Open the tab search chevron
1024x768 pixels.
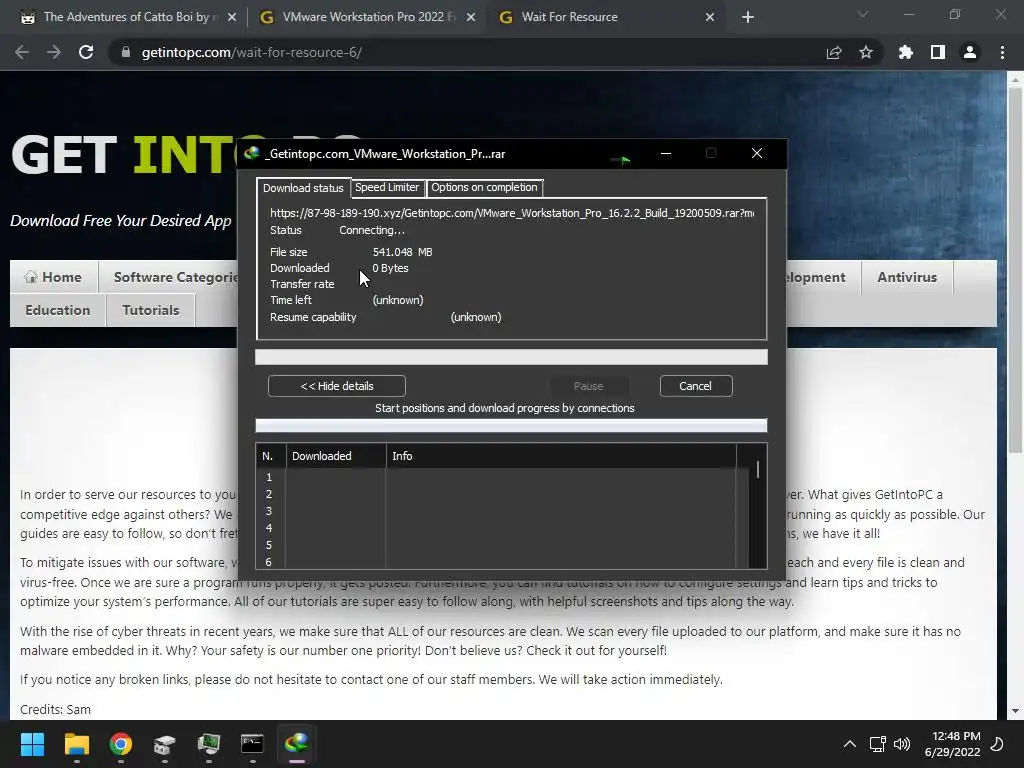pyautogui.click(x=863, y=14)
